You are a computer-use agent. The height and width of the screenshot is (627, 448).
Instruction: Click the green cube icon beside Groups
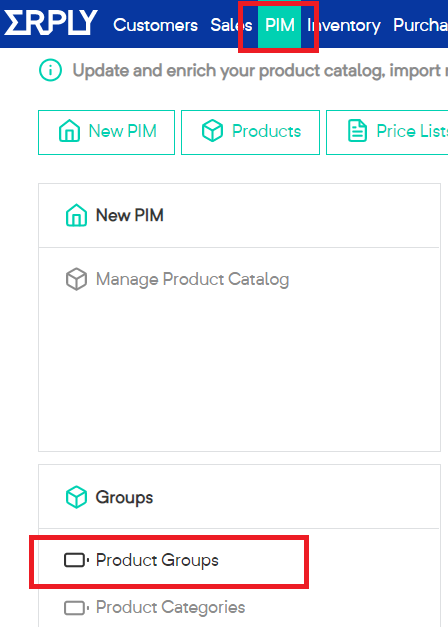point(76,497)
